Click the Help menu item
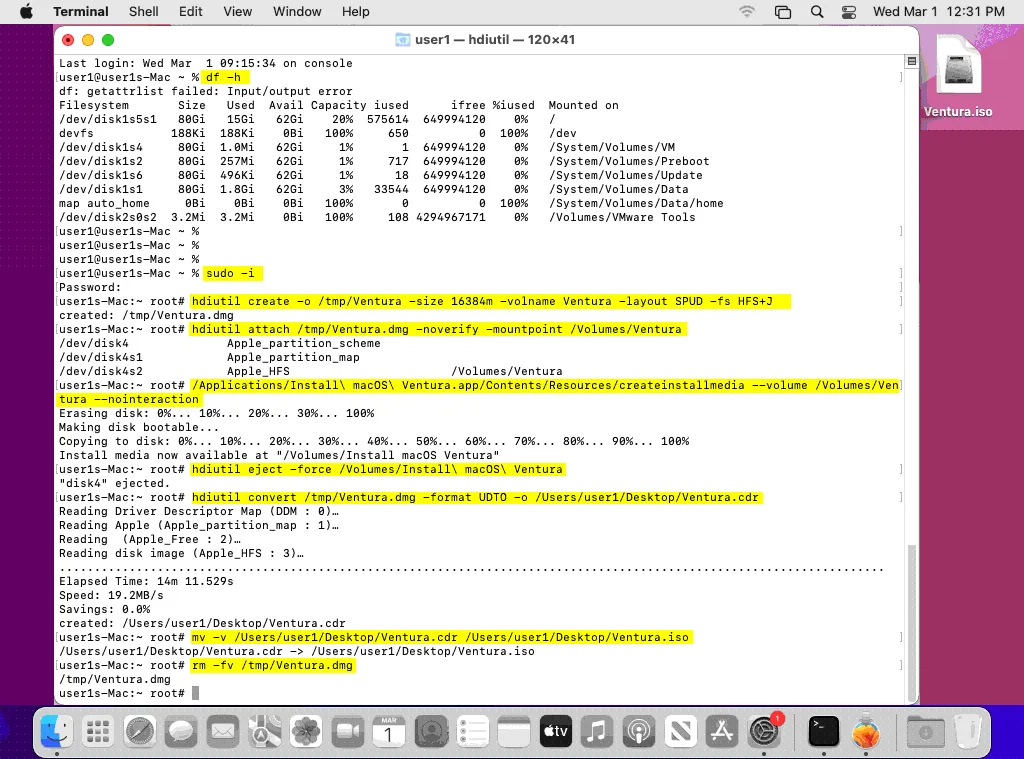 tap(355, 12)
